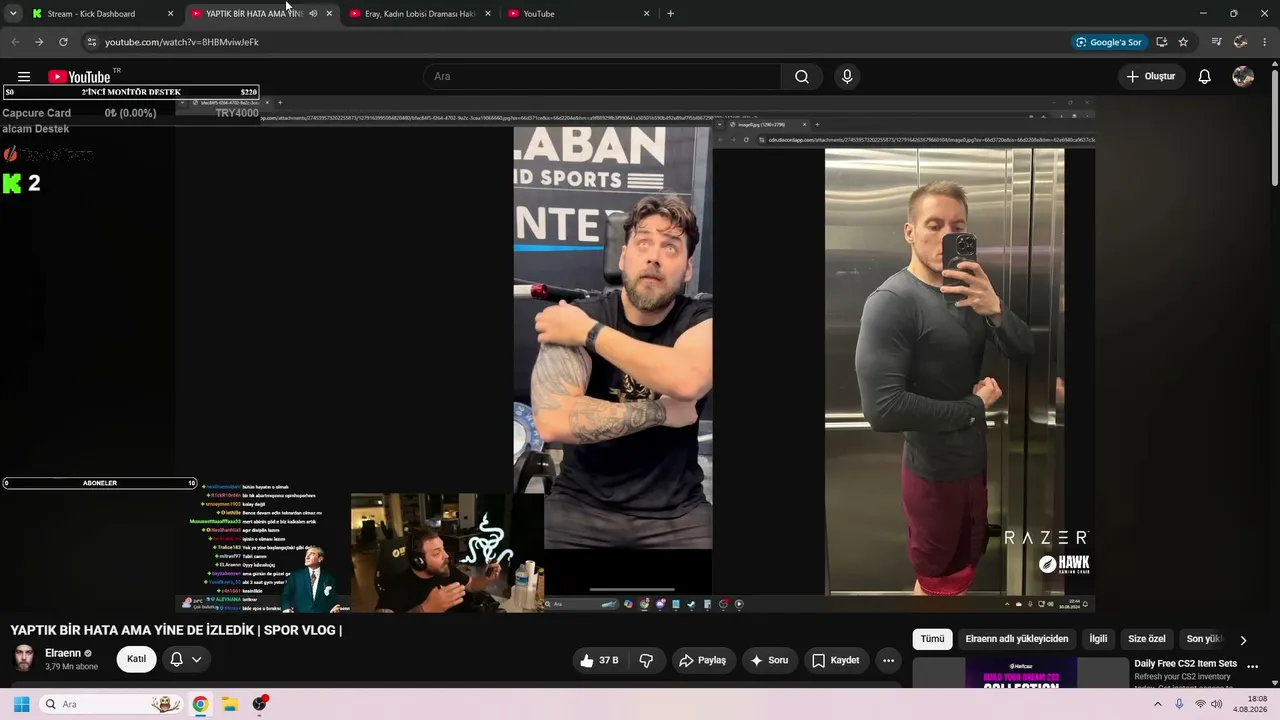
Task: Open the volume control in system tray
Action: pos(1217,704)
